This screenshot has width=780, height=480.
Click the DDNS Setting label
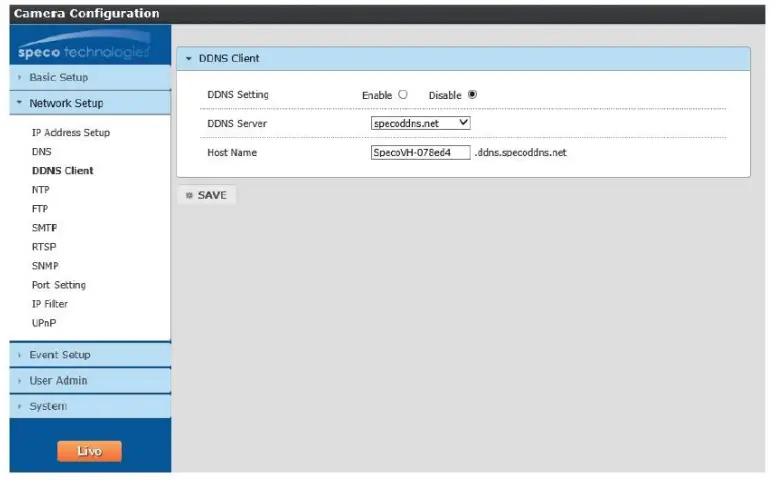(238, 95)
